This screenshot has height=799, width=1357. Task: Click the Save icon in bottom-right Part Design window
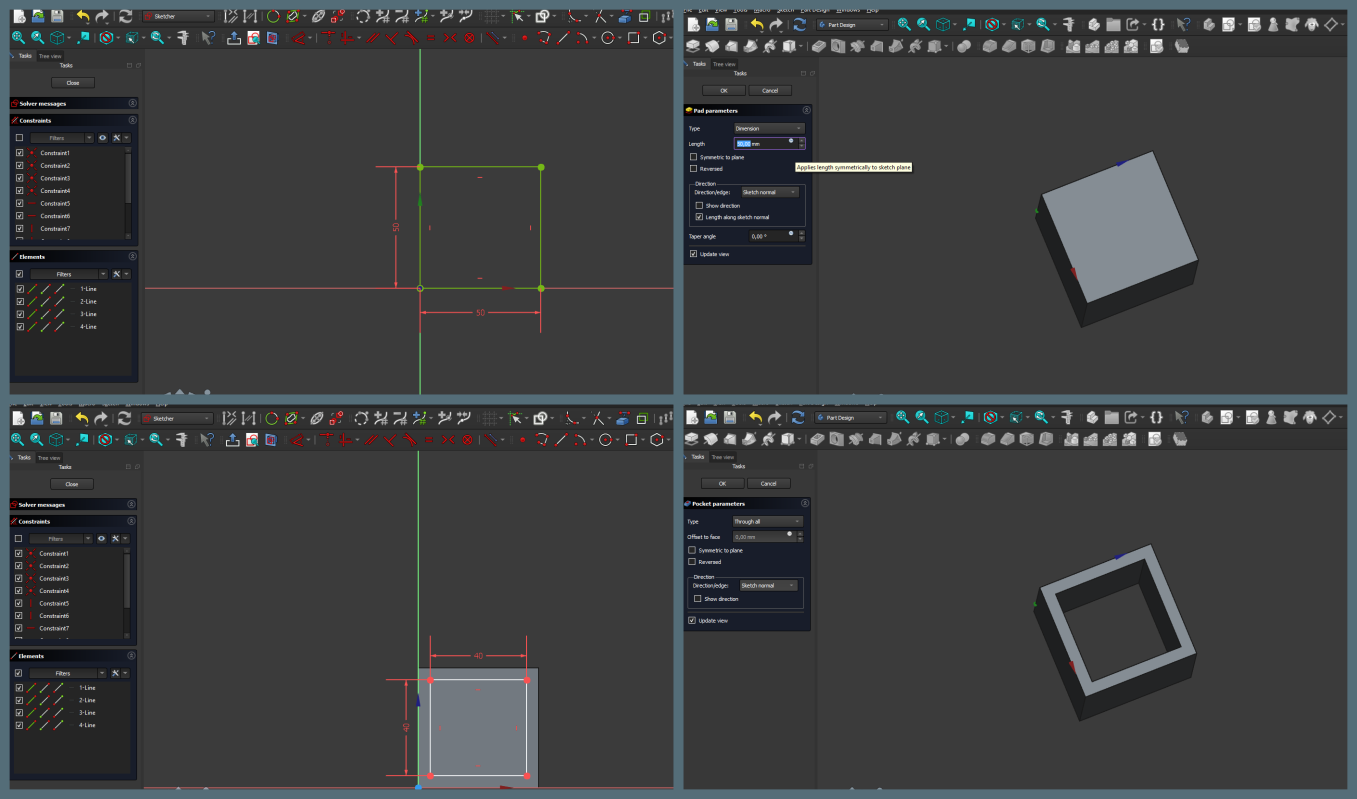pyautogui.click(x=731, y=416)
